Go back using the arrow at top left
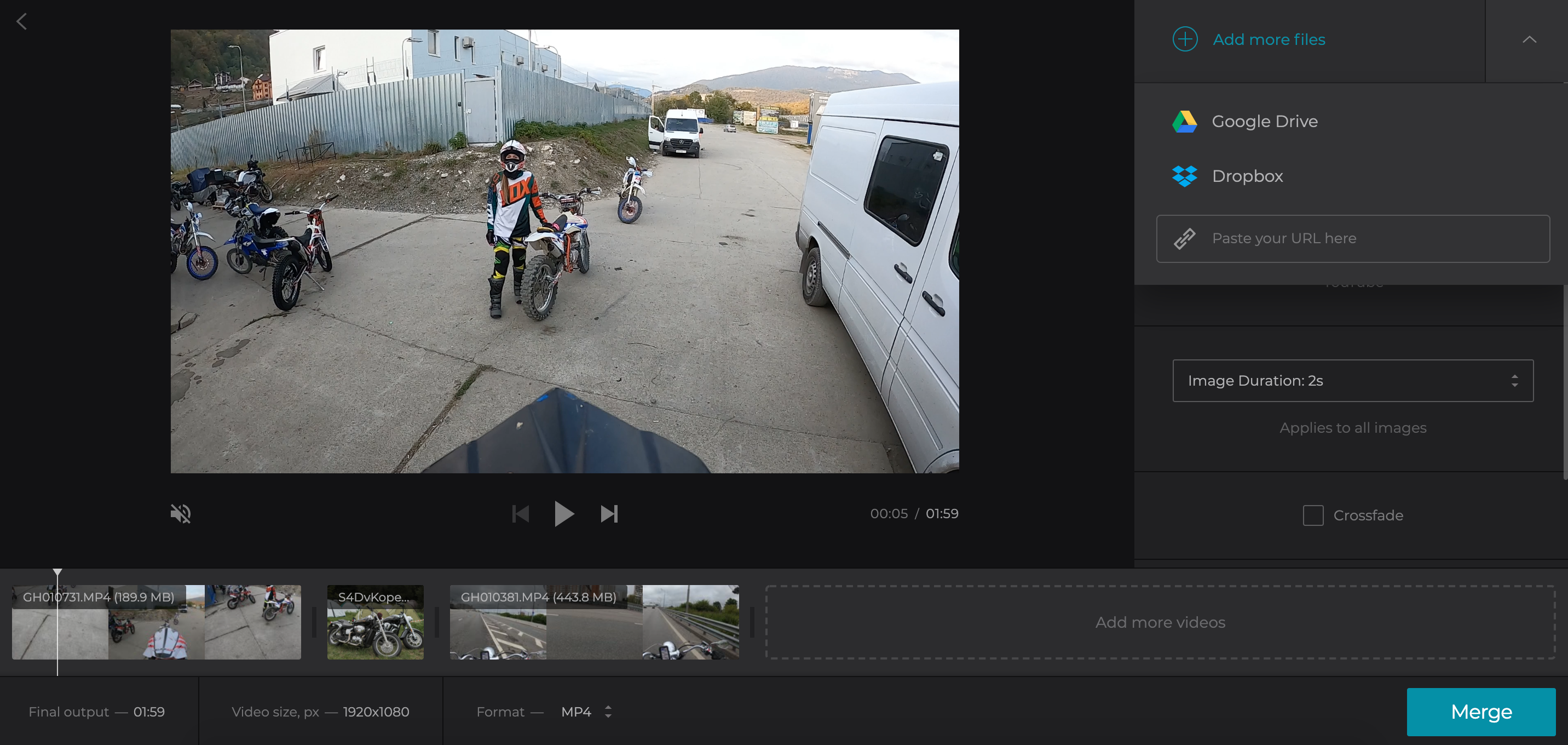 pos(22,21)
